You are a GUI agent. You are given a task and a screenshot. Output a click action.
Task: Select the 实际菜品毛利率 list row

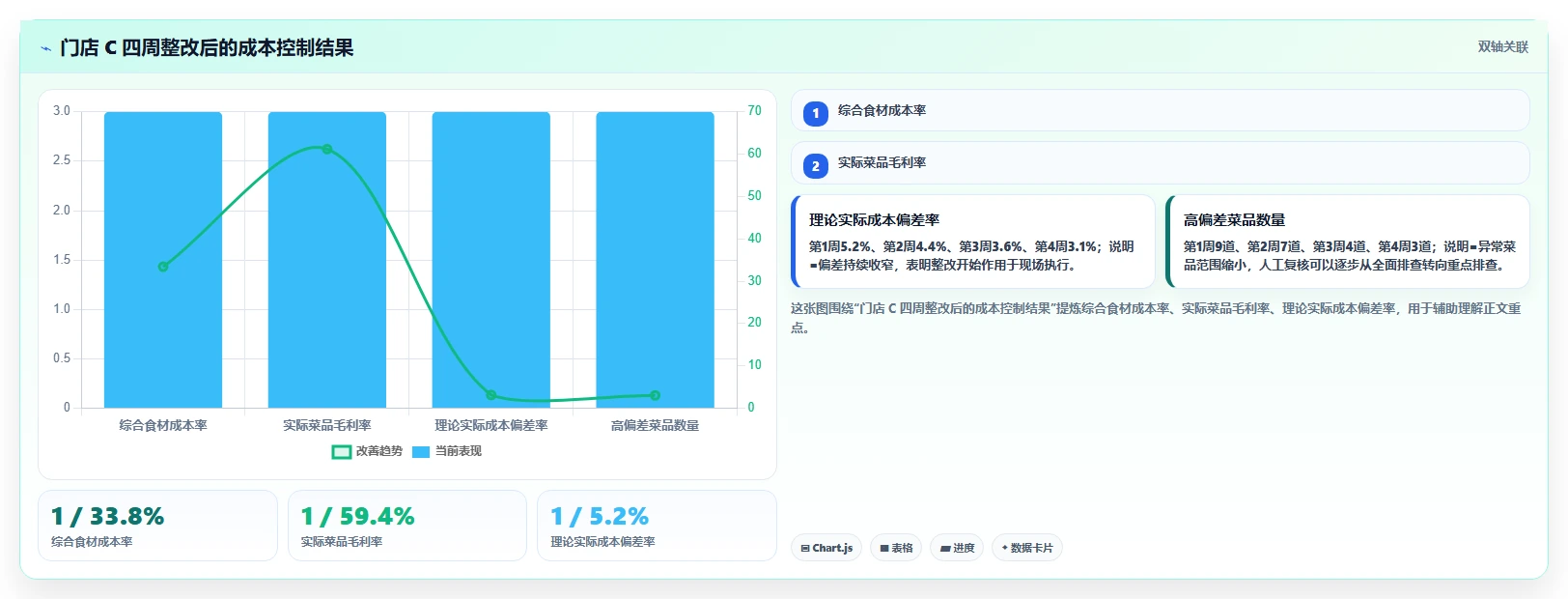(1161, 162)
